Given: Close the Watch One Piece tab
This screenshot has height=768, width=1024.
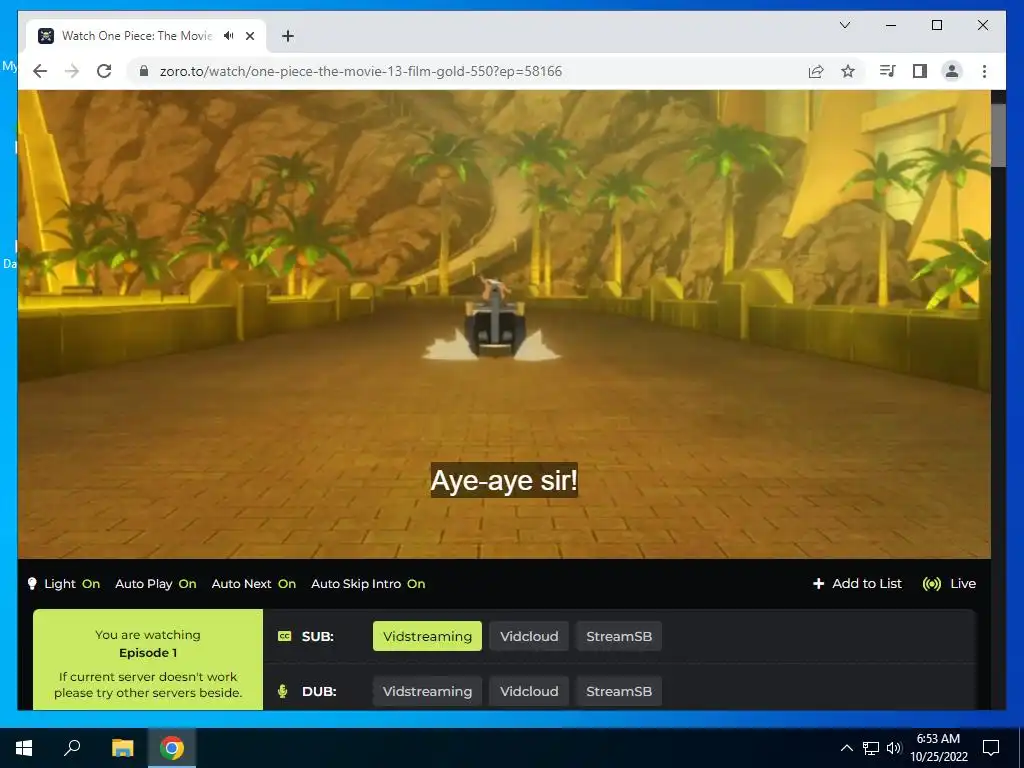Looking at the screenshot, I should 249,36.
